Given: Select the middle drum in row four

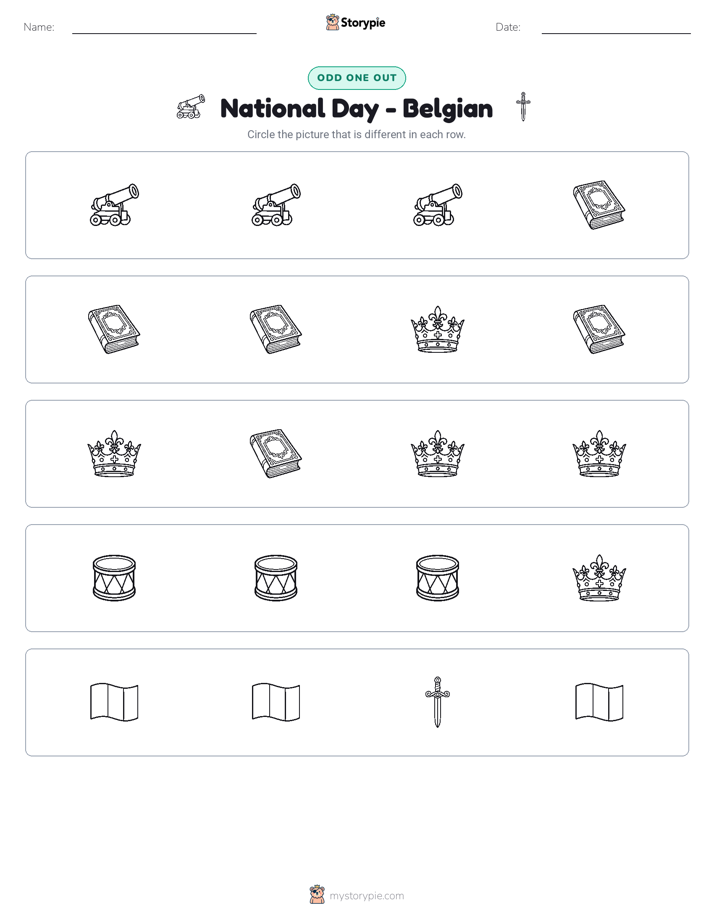Looking at the screenshot, I should point(276,578).
